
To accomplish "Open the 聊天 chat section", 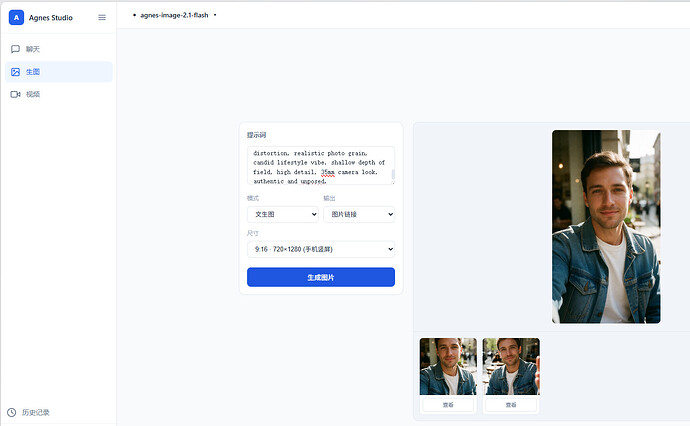I will [59, 49].
